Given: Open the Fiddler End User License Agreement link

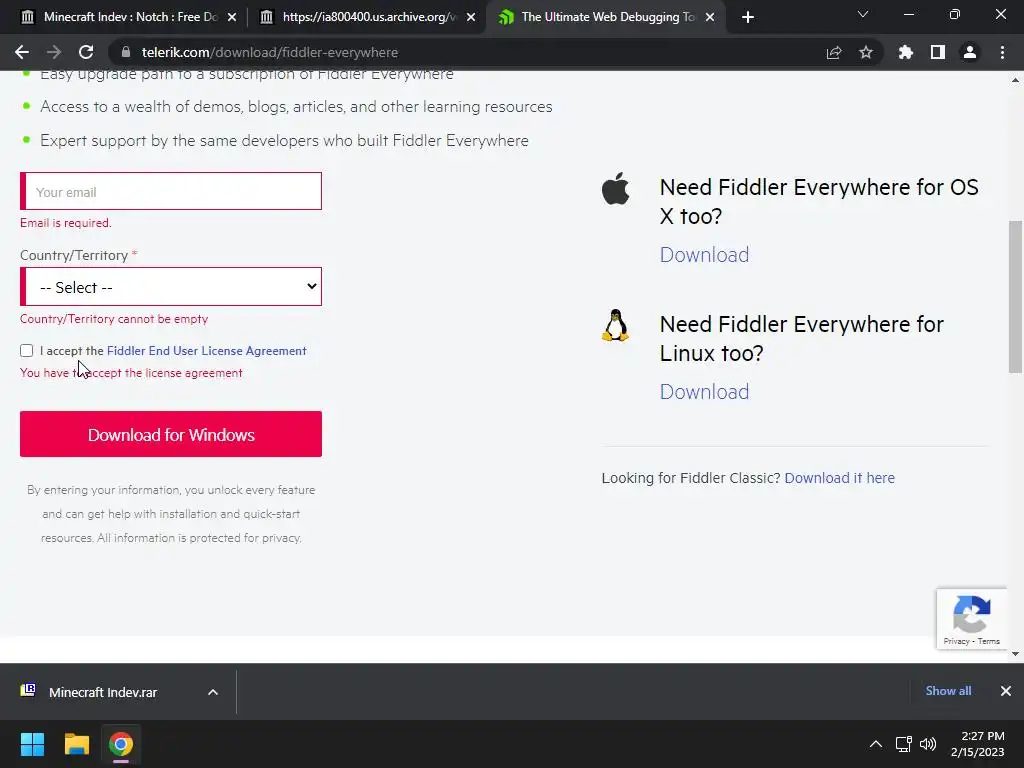Looking at the screenshot, I should pyautogui.click(x=206, y=351).
